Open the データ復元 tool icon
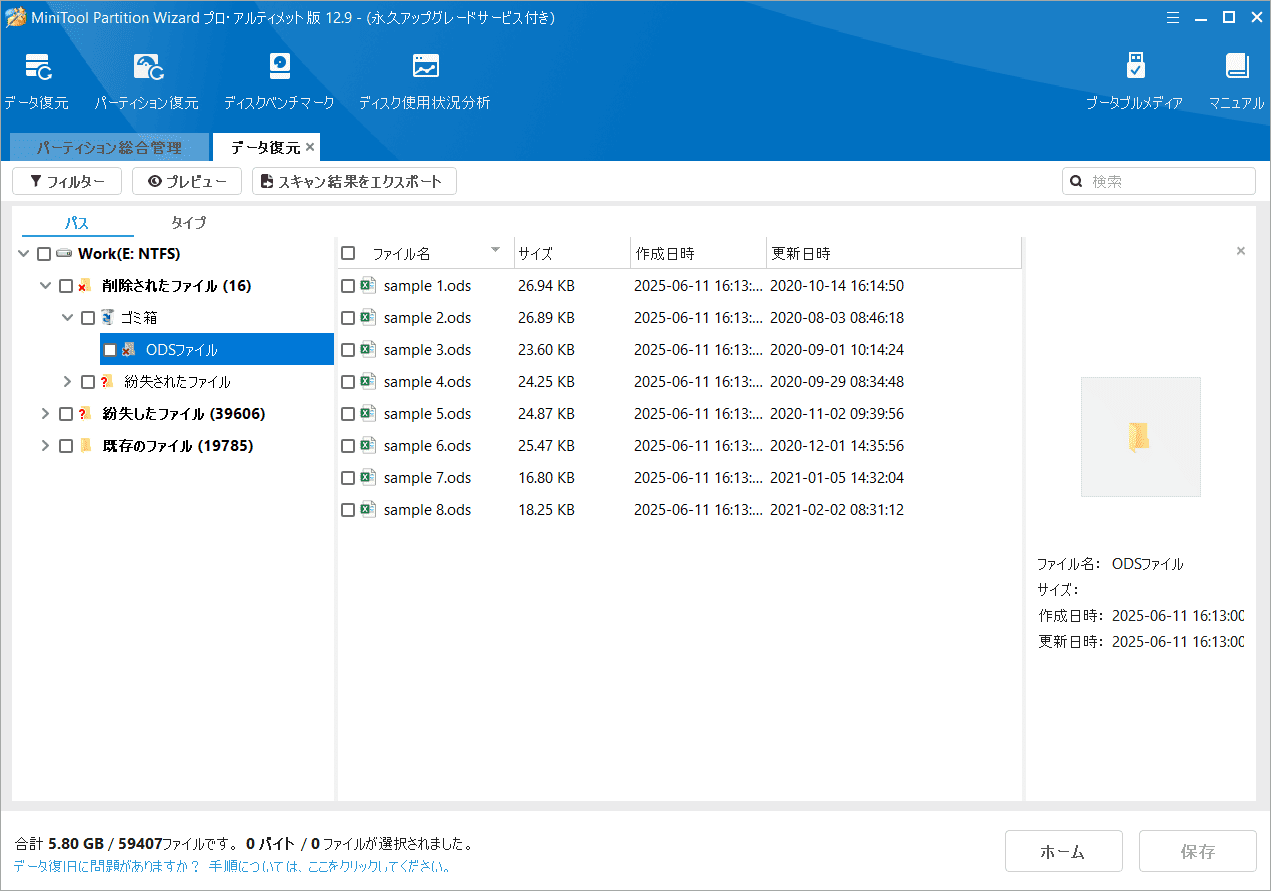 [39, 67]
